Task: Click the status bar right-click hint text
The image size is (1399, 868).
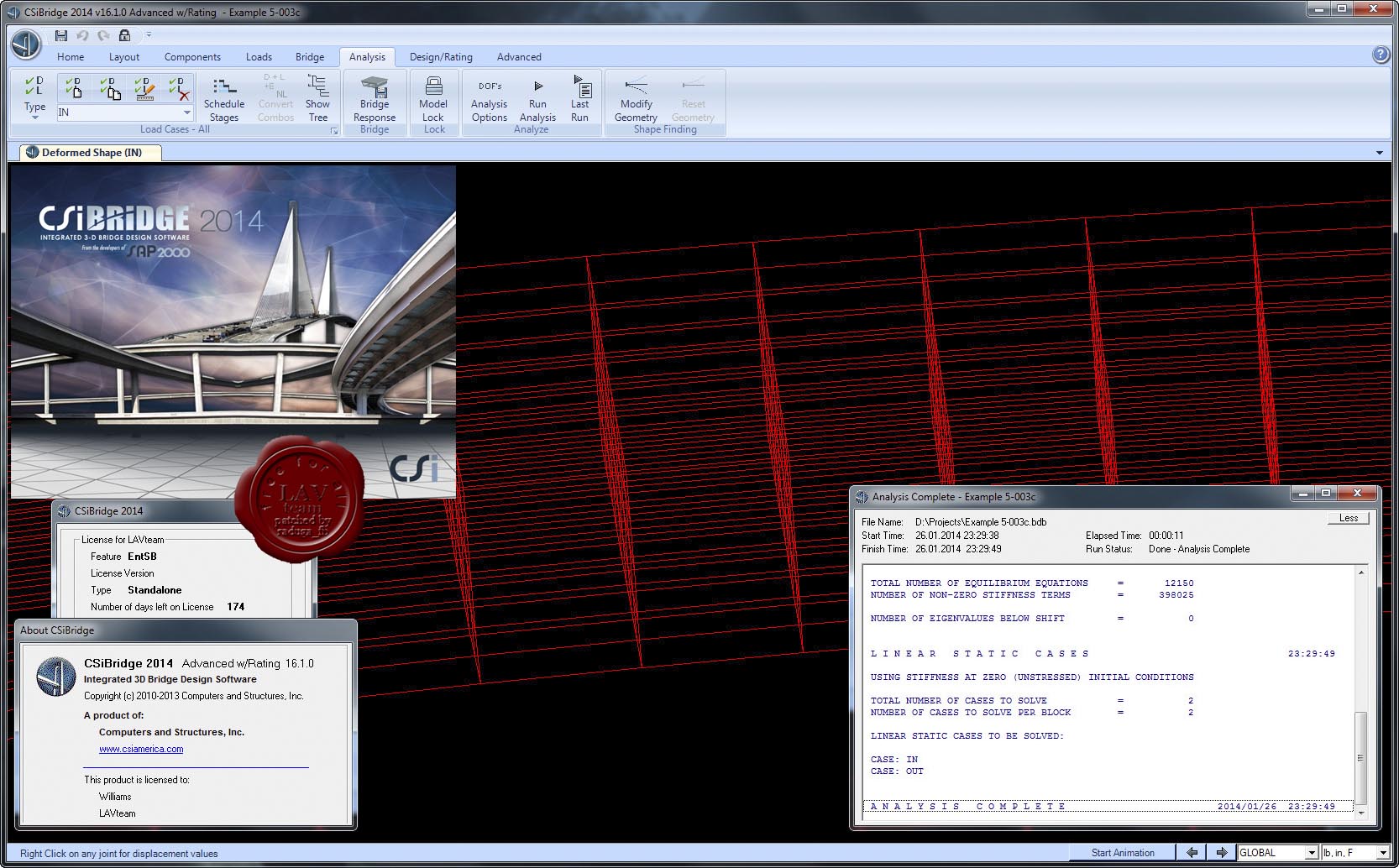Action: click(x=118, y=854)
